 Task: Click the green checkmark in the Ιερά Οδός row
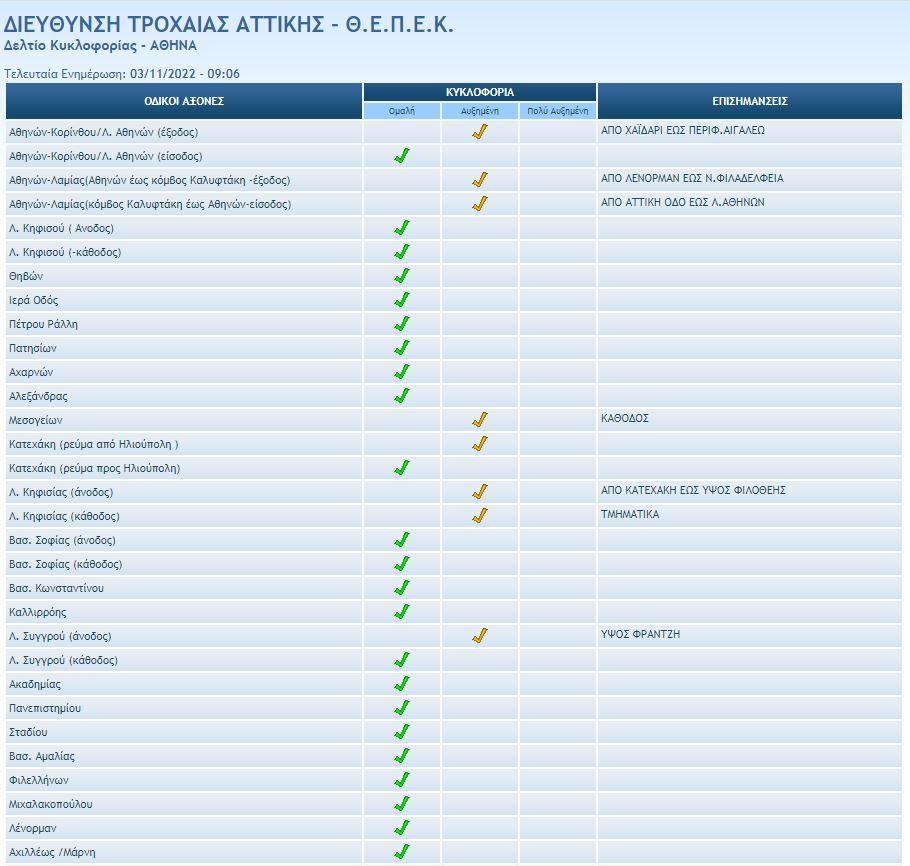(x=402, y=300)
